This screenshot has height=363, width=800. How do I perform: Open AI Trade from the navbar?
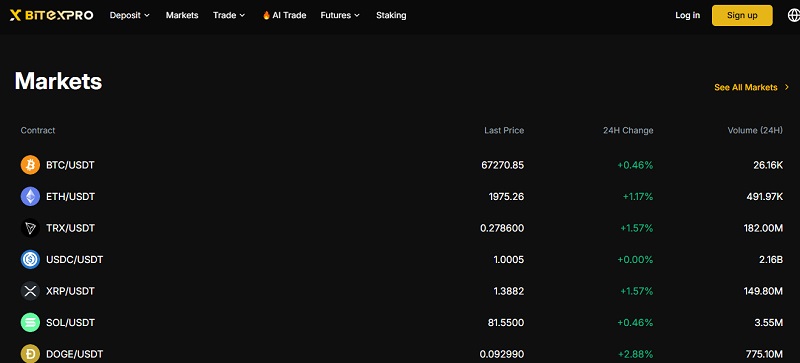pyautogui.click(x=284, y=15)
